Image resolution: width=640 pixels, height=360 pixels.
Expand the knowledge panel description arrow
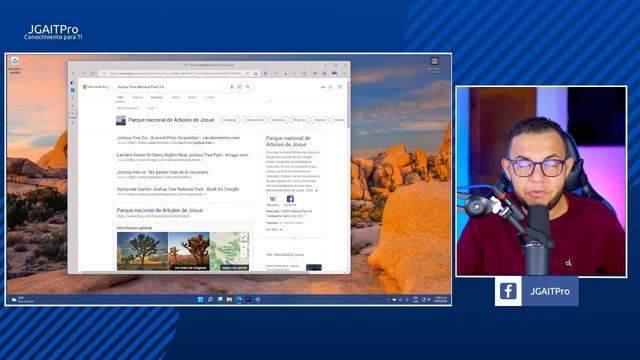click(x=316, y=191)
